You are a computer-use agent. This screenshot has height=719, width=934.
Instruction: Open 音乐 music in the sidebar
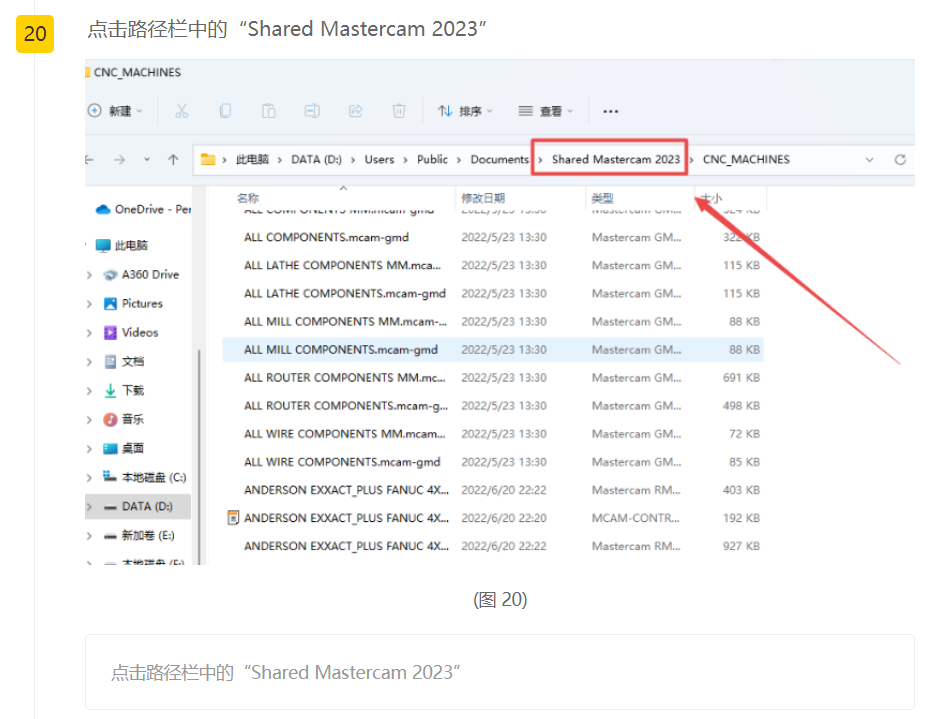[x=124, y=419]
